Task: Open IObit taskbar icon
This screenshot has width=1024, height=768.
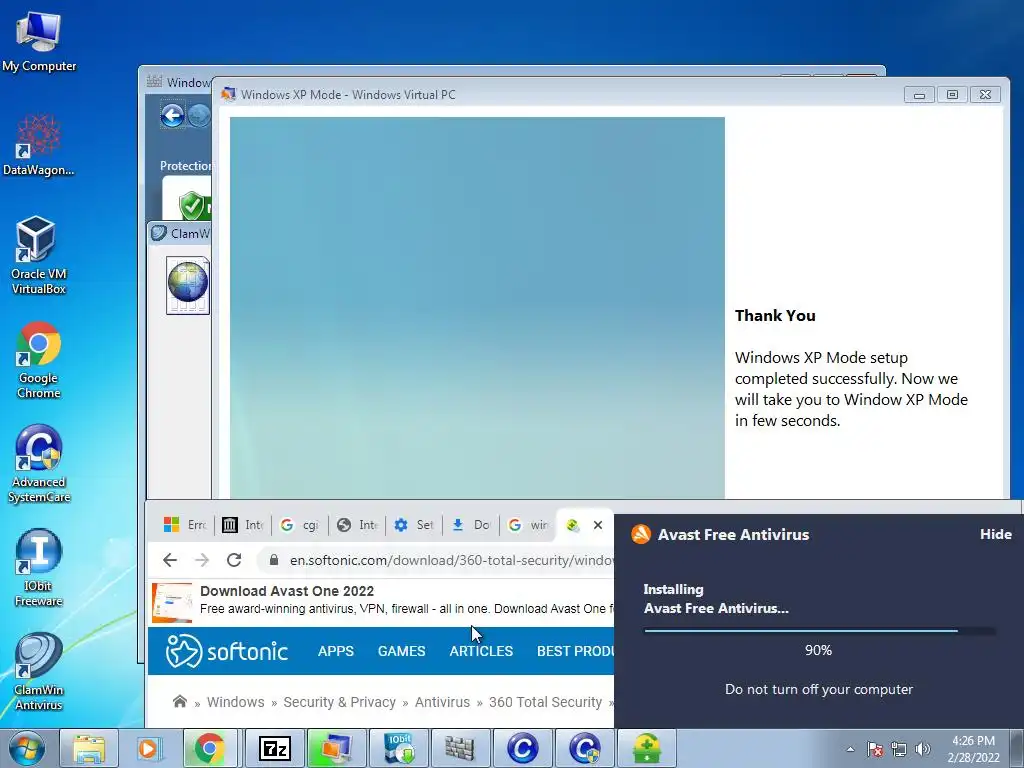Action: click(x=398, y=748)
